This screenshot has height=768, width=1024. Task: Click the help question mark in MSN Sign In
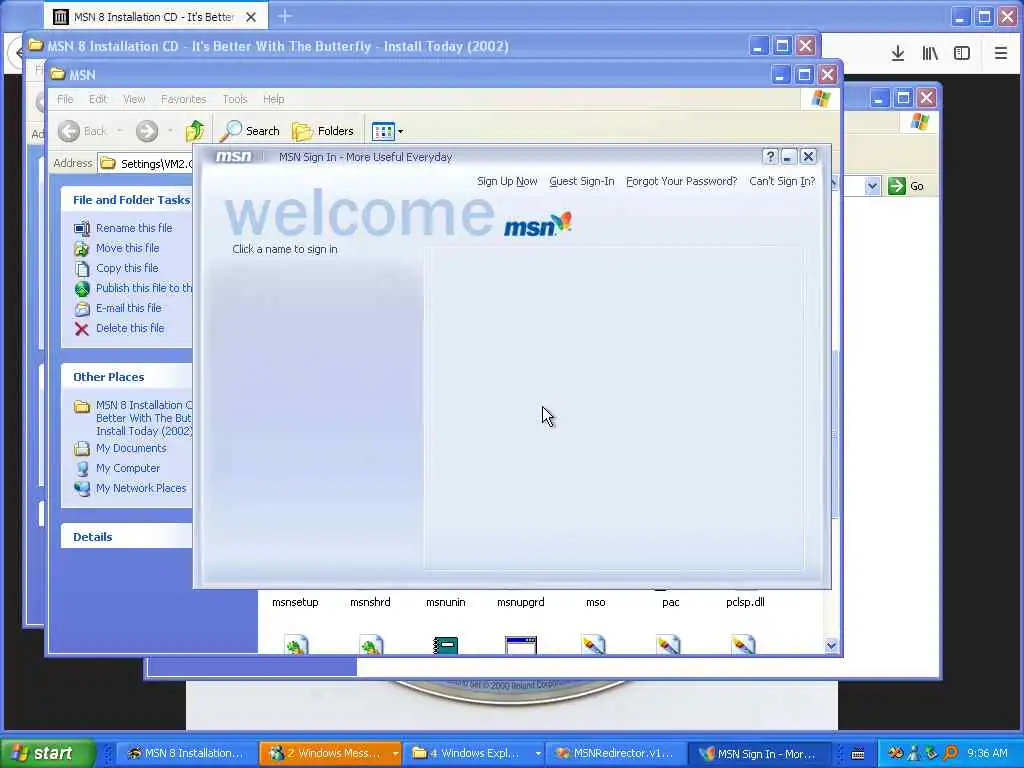[x=770, y=157]
